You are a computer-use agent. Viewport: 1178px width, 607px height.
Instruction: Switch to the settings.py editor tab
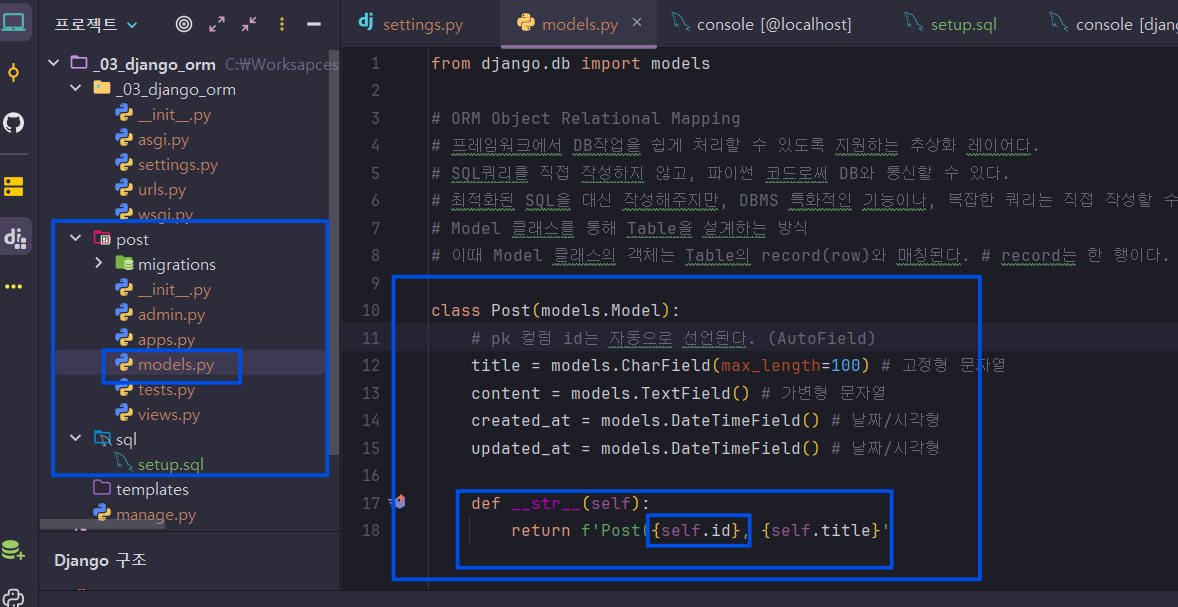click(411, 24)
